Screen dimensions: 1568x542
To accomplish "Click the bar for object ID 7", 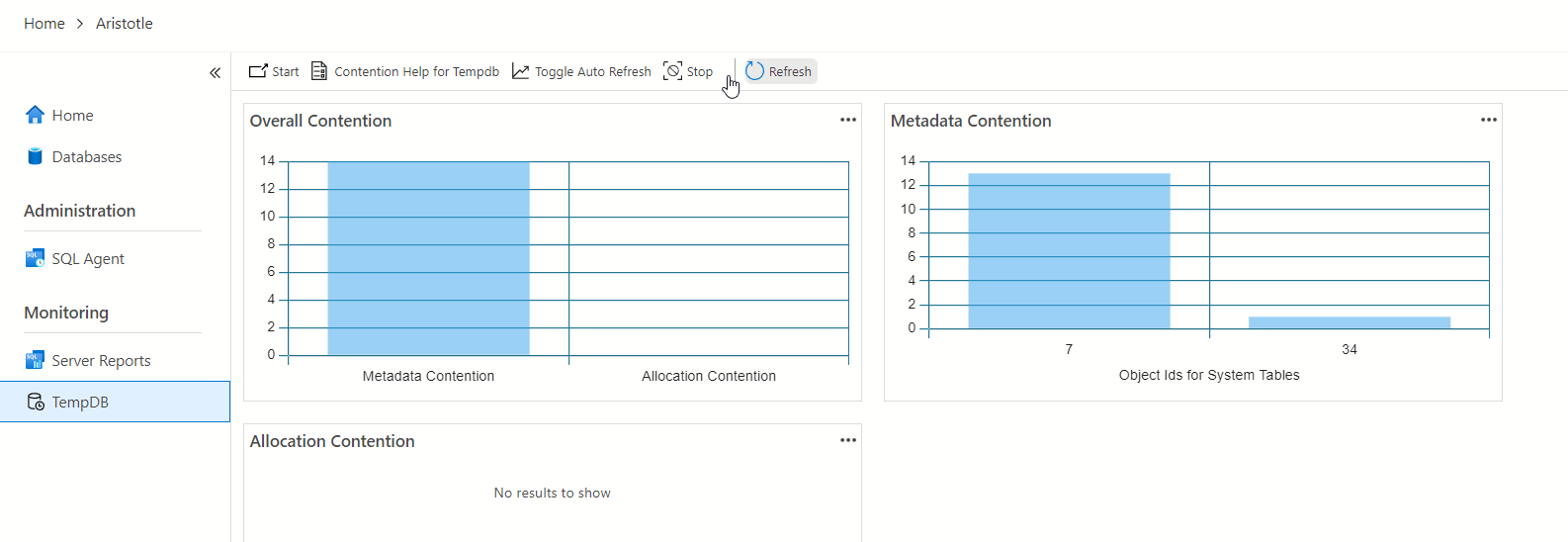I will (x=1069, y=251).
